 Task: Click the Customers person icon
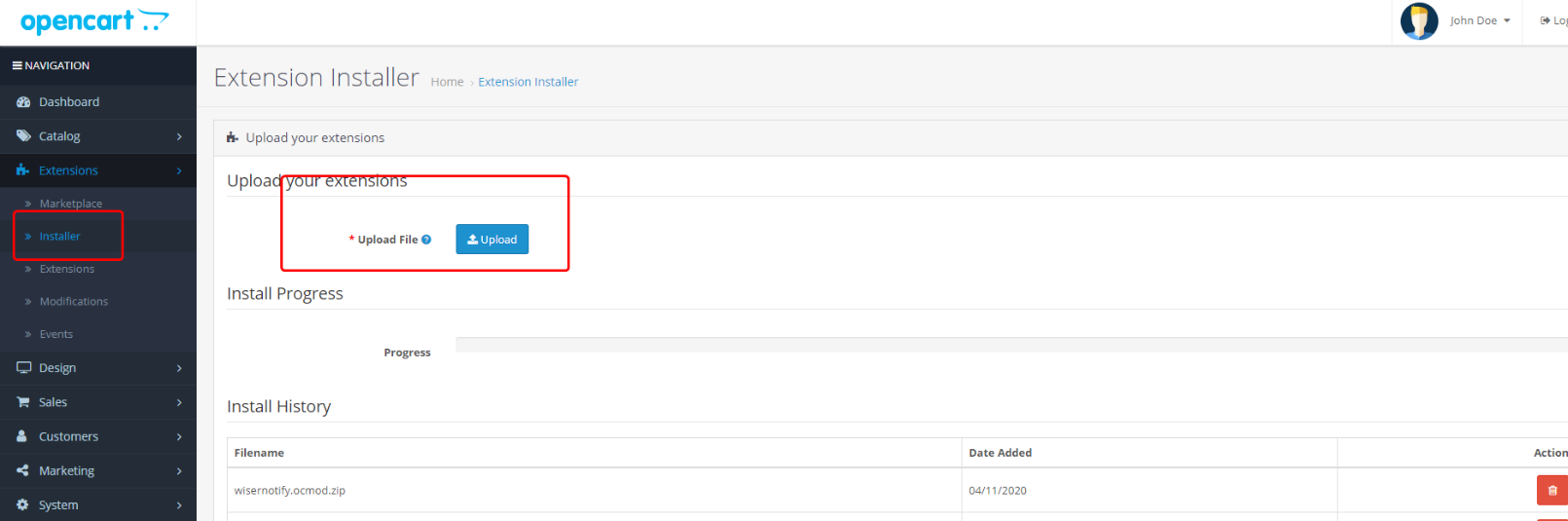point(21,436)
